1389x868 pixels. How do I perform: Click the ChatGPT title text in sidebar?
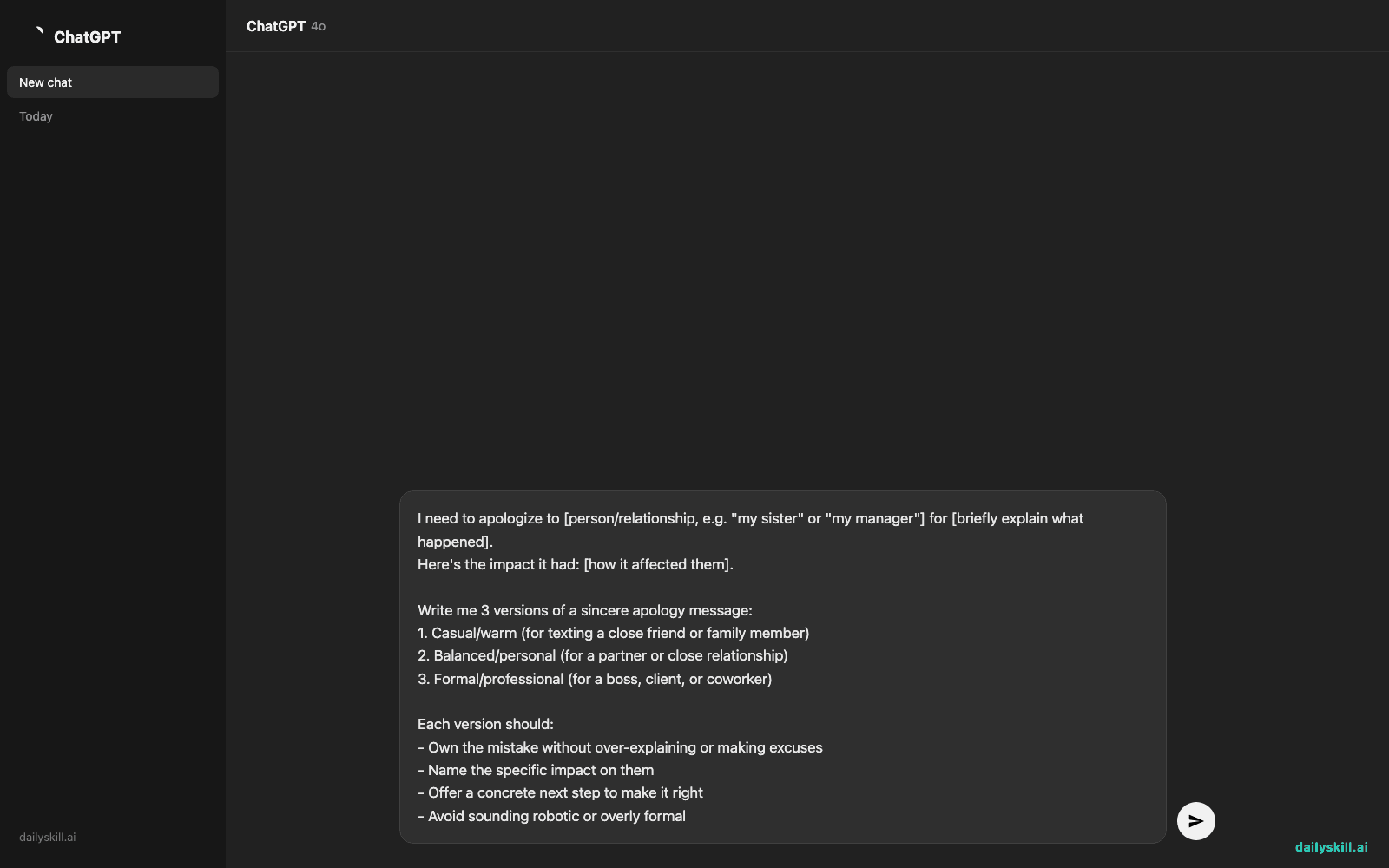[87, 36]
